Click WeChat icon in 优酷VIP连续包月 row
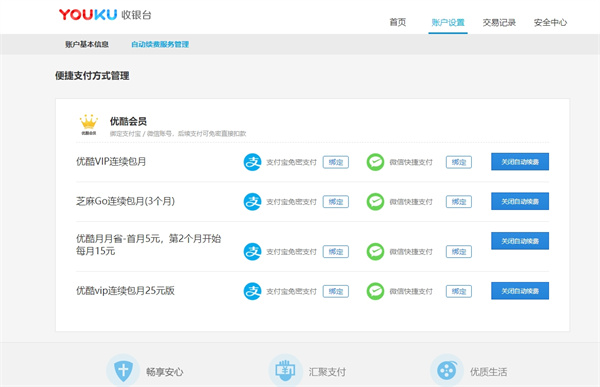This screenshot has width=600, height=387. pos(375,162)
